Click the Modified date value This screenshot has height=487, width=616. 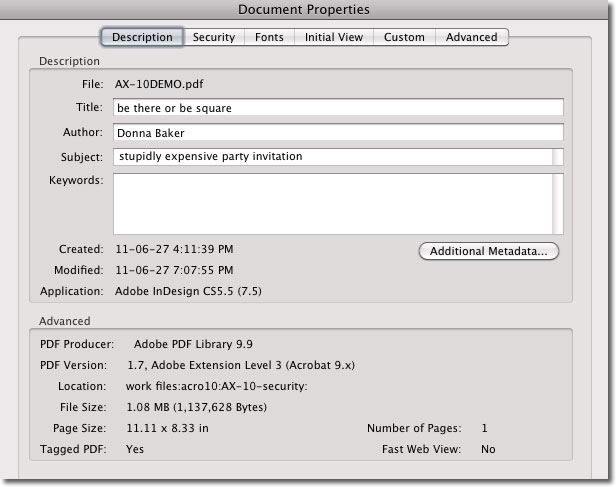[x=175, y=270]
